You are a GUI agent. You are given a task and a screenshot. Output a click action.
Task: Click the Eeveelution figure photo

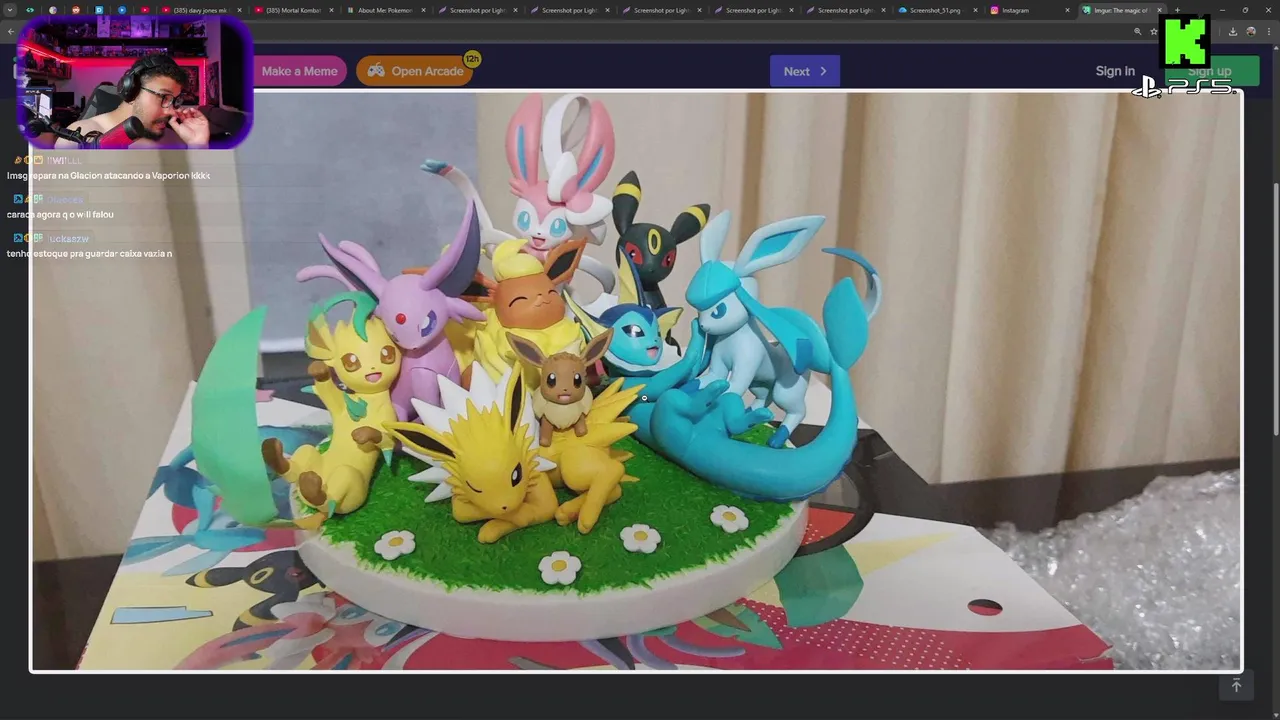(636, 381)
